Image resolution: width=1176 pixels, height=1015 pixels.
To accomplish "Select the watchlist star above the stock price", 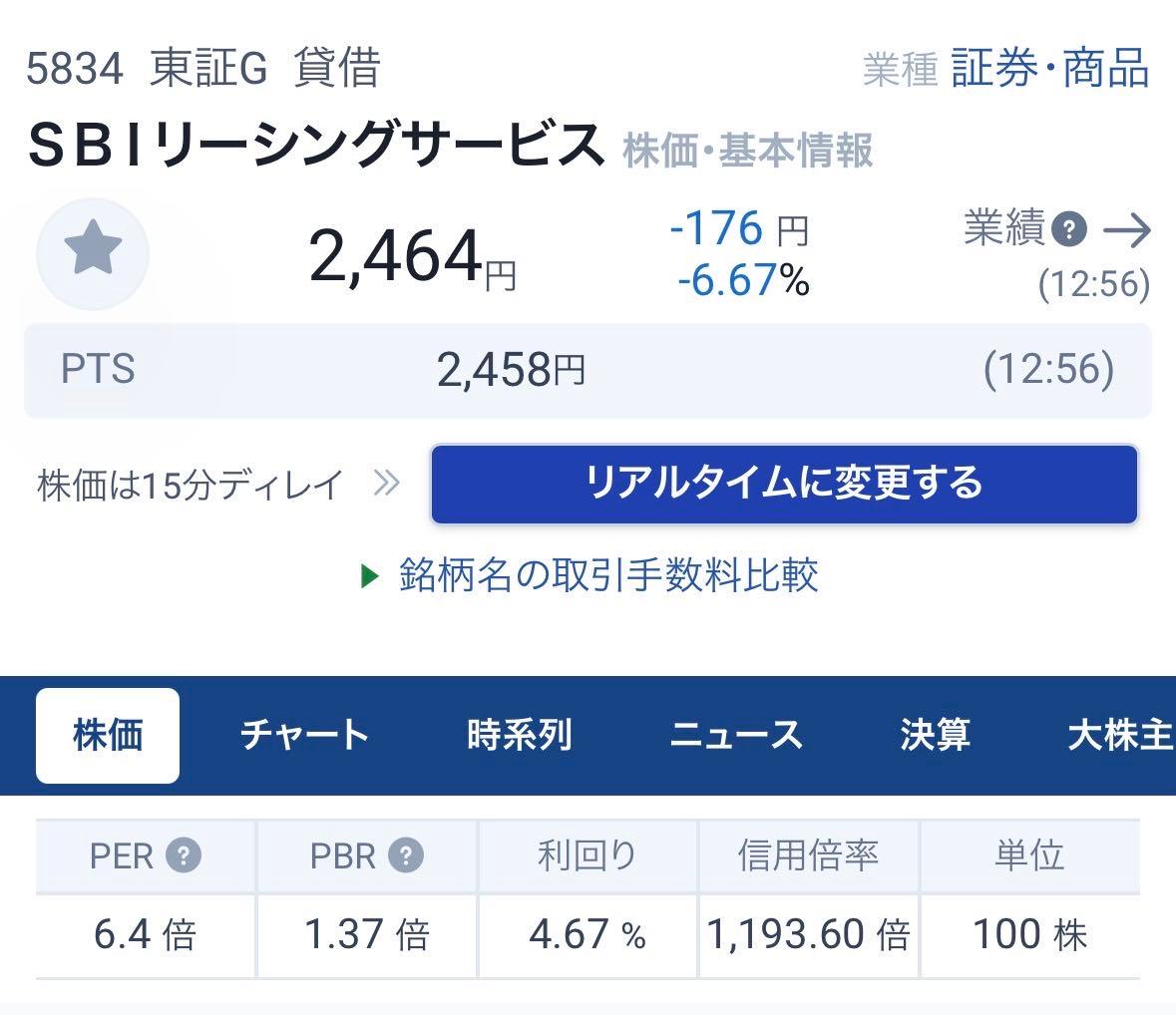I will coord(93,255).
